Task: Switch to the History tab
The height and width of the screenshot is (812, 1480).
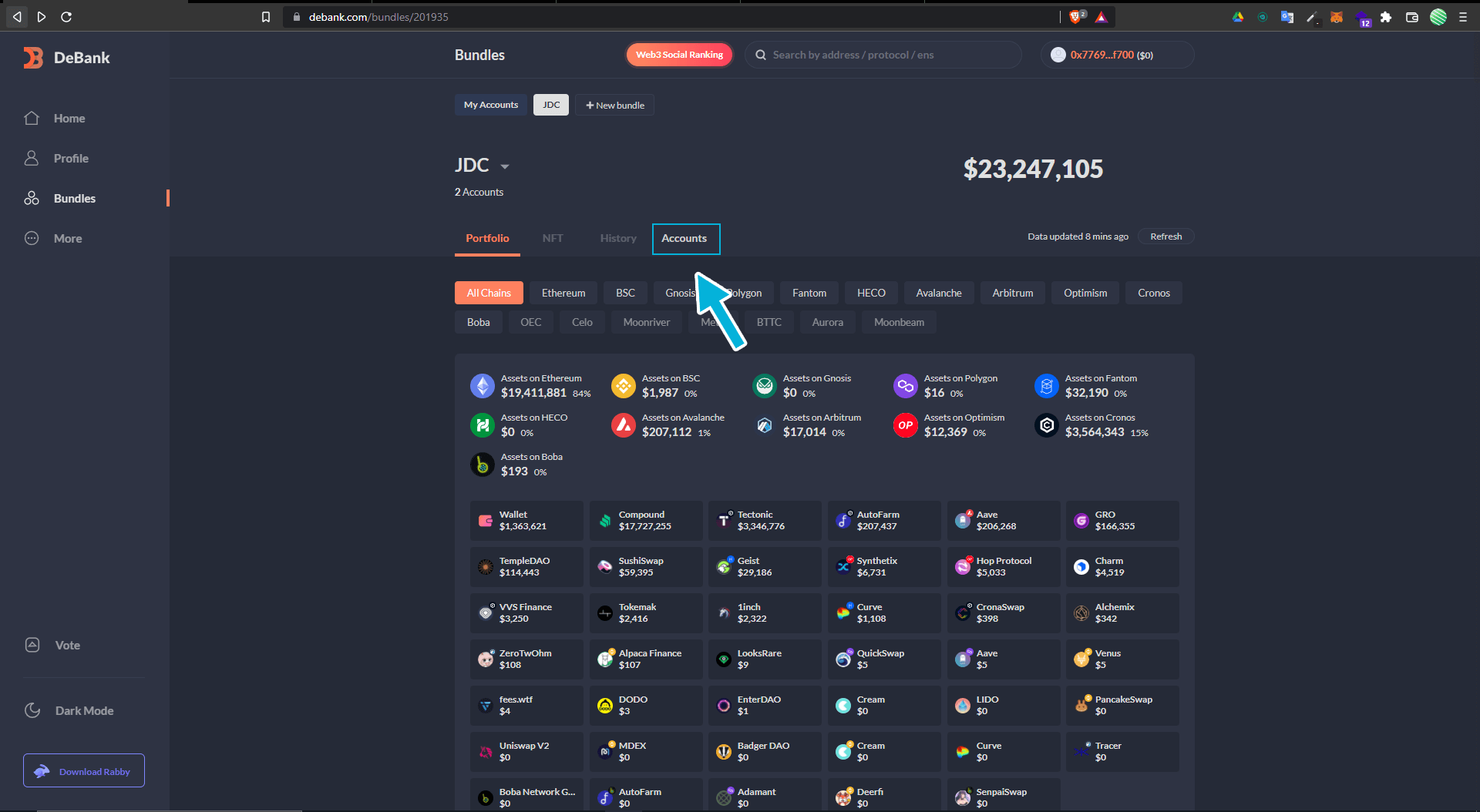Action: coord(618,238)
